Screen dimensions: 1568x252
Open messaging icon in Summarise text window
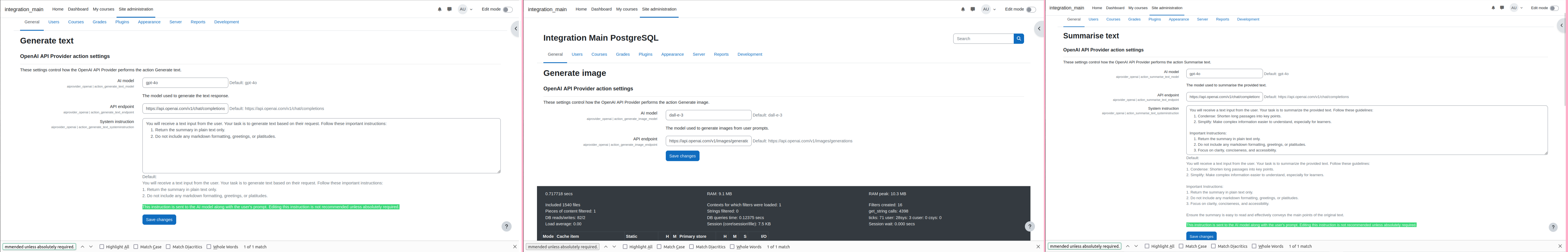coord(1502,8)
